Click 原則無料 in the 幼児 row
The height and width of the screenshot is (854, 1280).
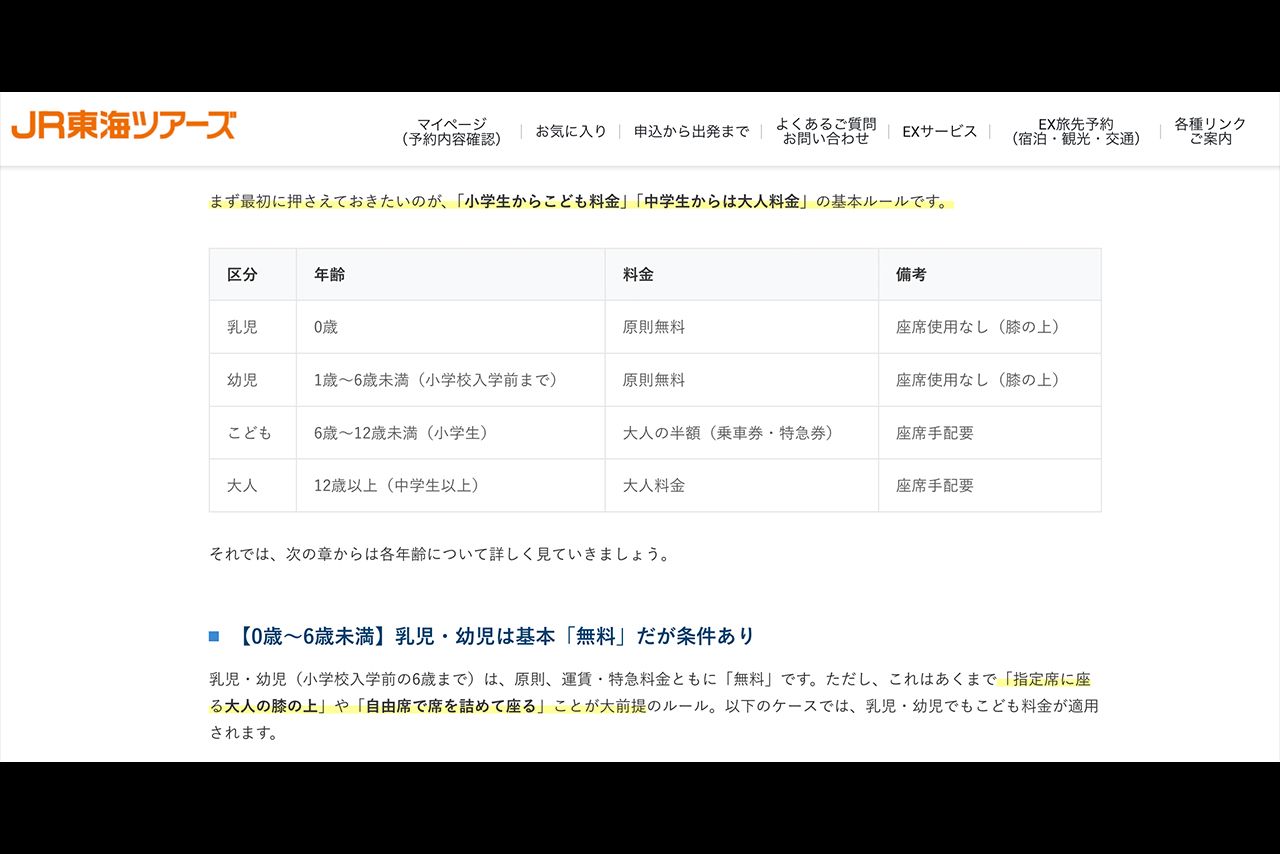pyautogui.click(x=654, y=380)
